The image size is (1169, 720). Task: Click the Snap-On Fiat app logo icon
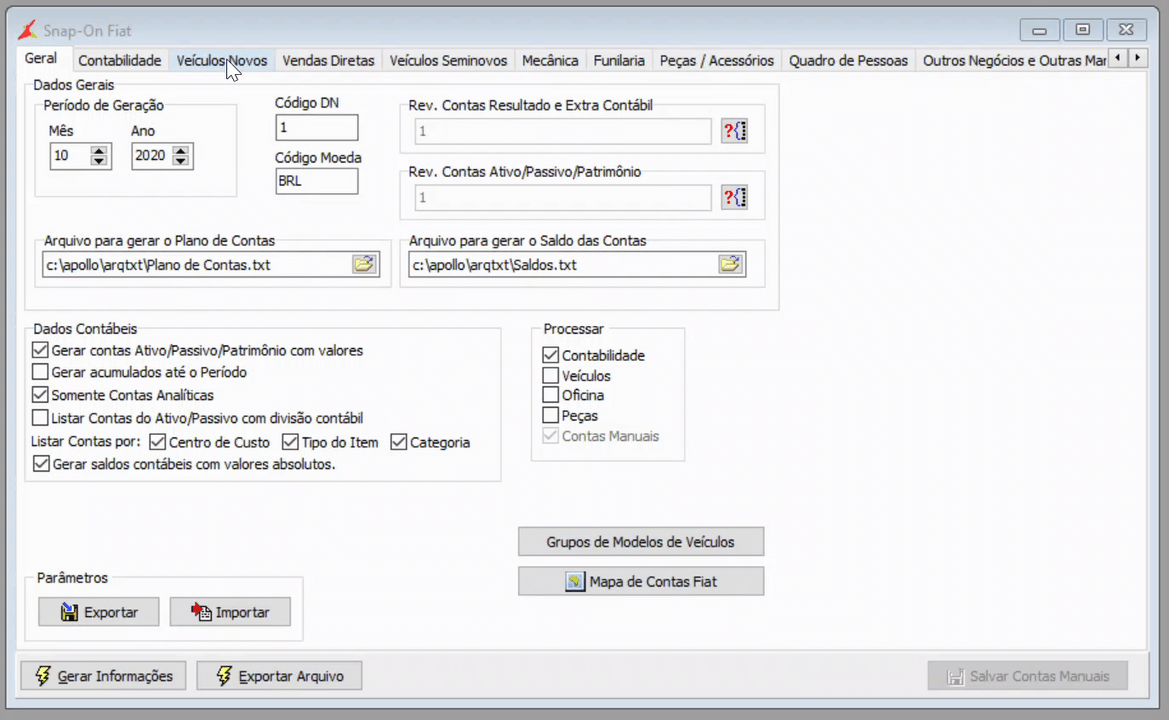28,31
